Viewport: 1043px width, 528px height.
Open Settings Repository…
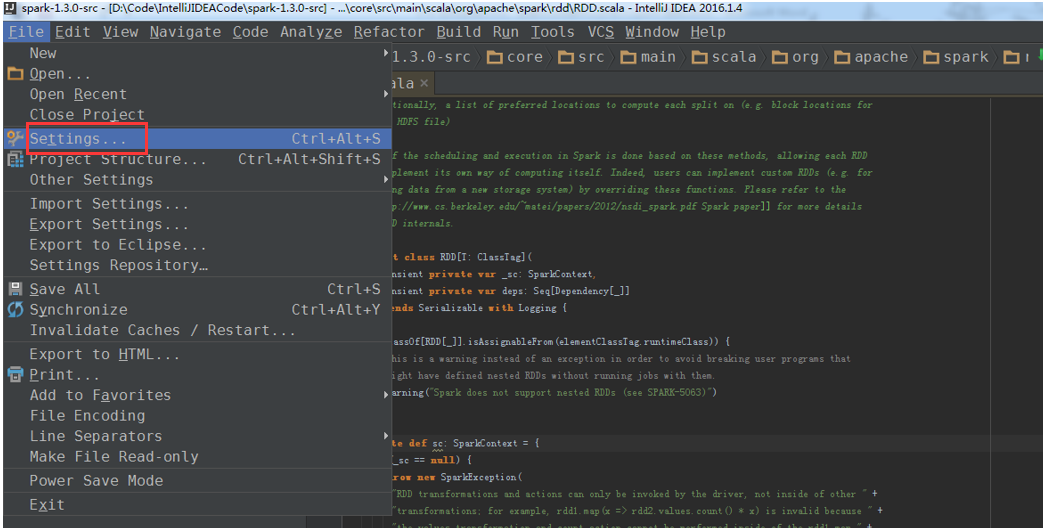point(198,265)
